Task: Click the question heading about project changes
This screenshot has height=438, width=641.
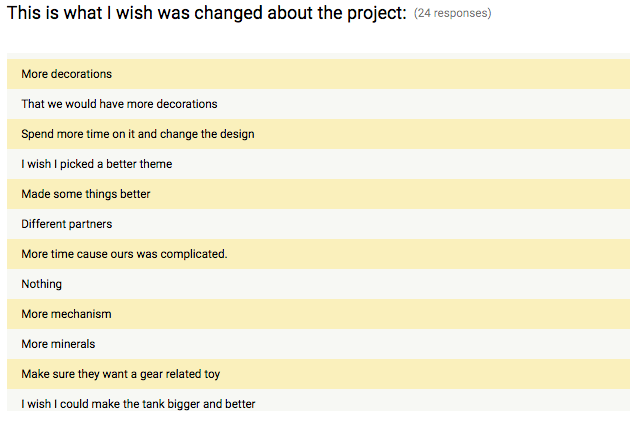Action: [x=206, y=14]
